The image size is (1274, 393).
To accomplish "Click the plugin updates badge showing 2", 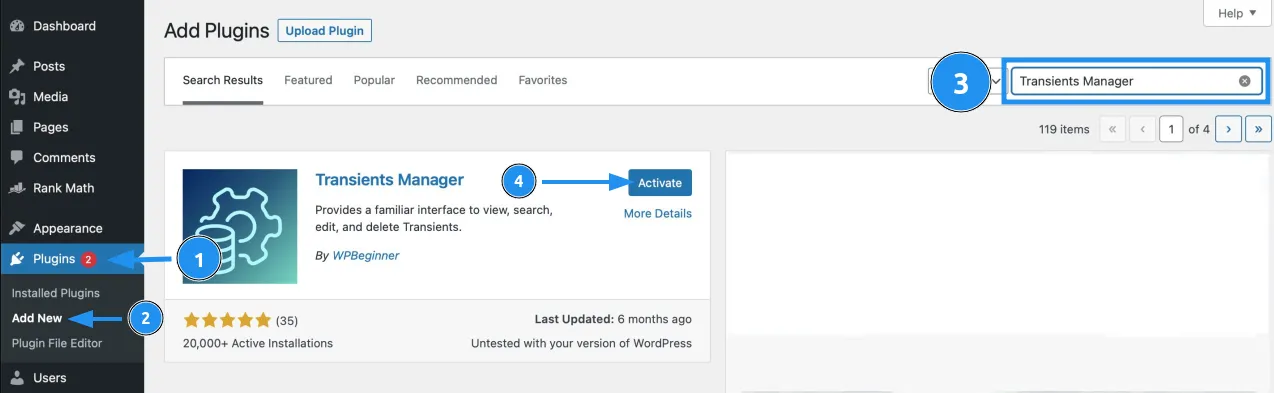I will tap(88, 259).
